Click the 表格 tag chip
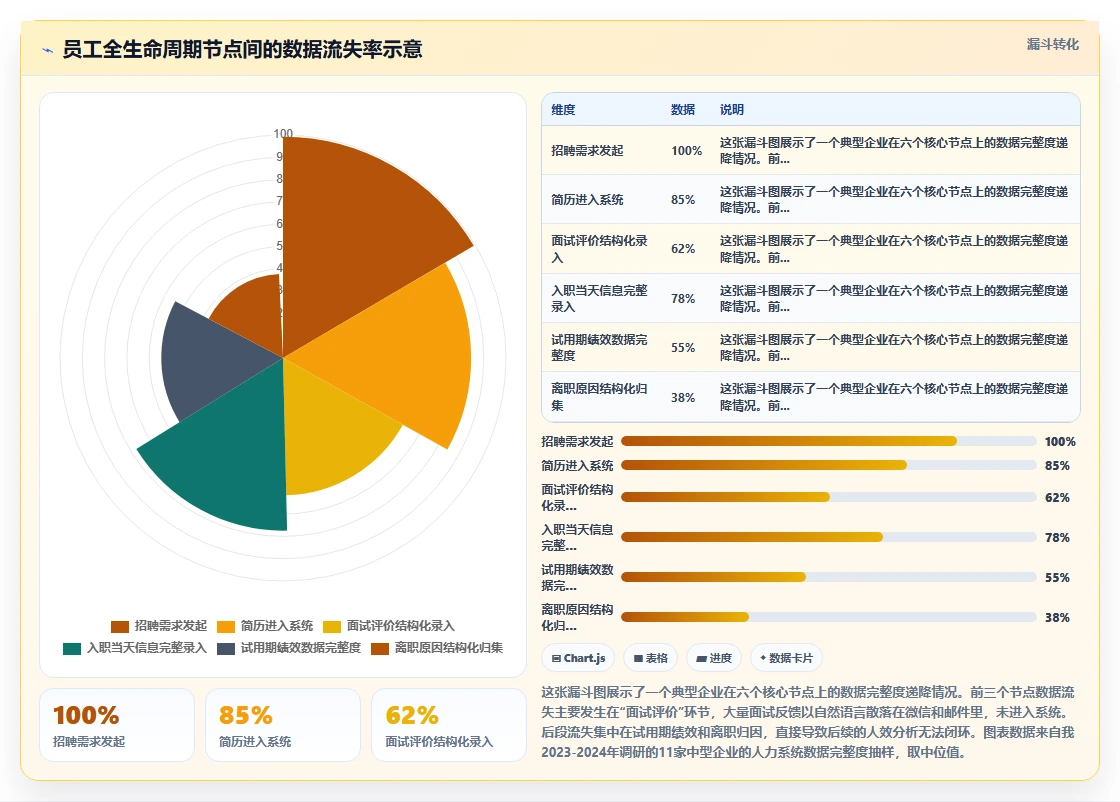1120x802 pixels. click(x=651, y=658)
